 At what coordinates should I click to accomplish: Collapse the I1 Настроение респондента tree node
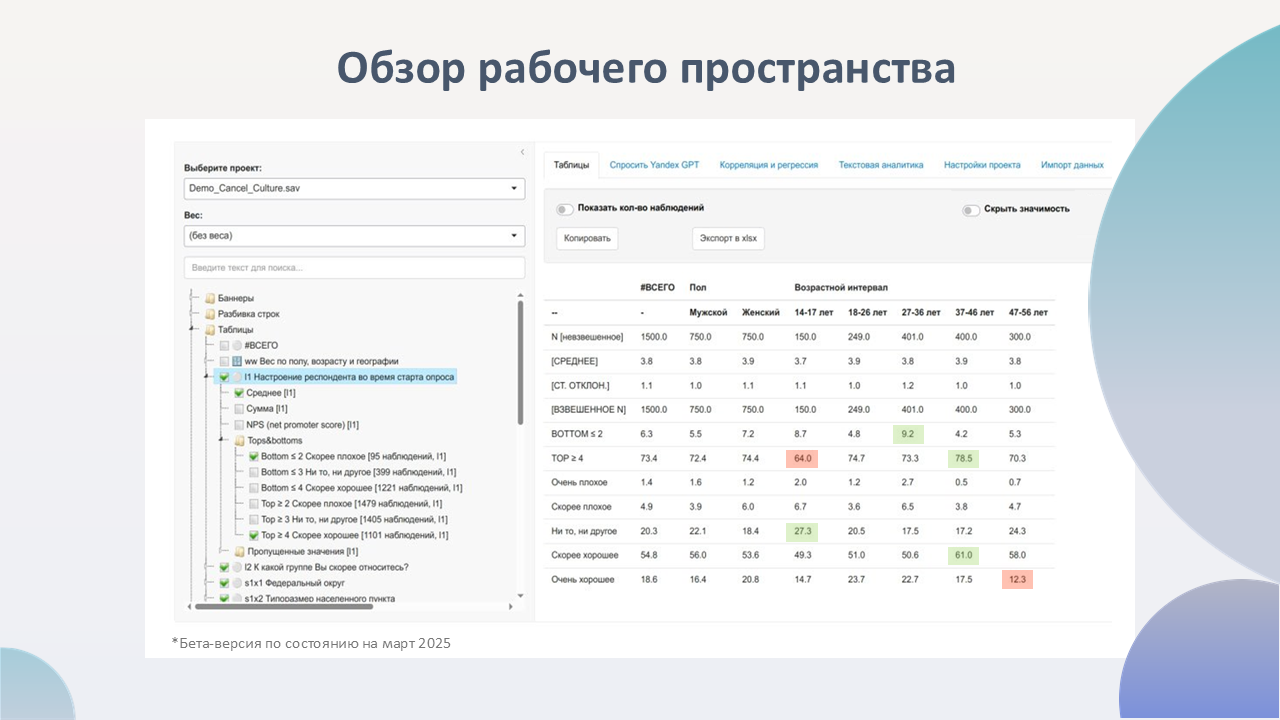[207, 377]
